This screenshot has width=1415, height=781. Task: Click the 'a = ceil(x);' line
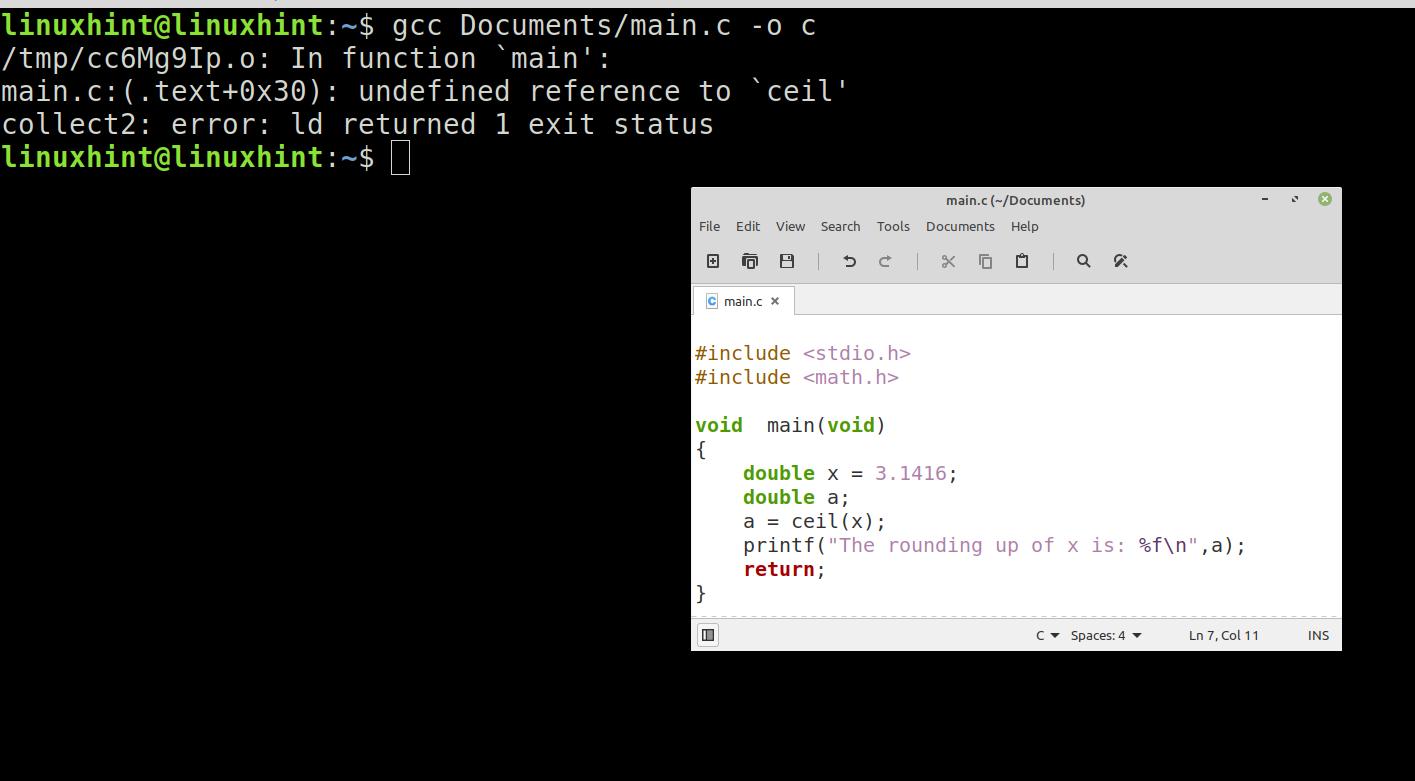pyautogui.click(x=814, y=521)
